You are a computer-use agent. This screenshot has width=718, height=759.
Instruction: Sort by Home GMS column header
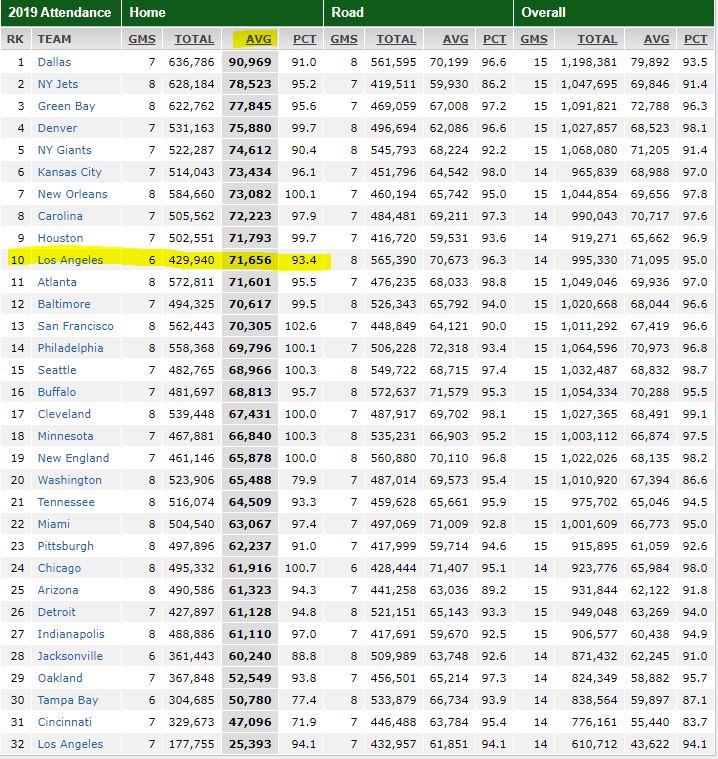pos(142,39)
